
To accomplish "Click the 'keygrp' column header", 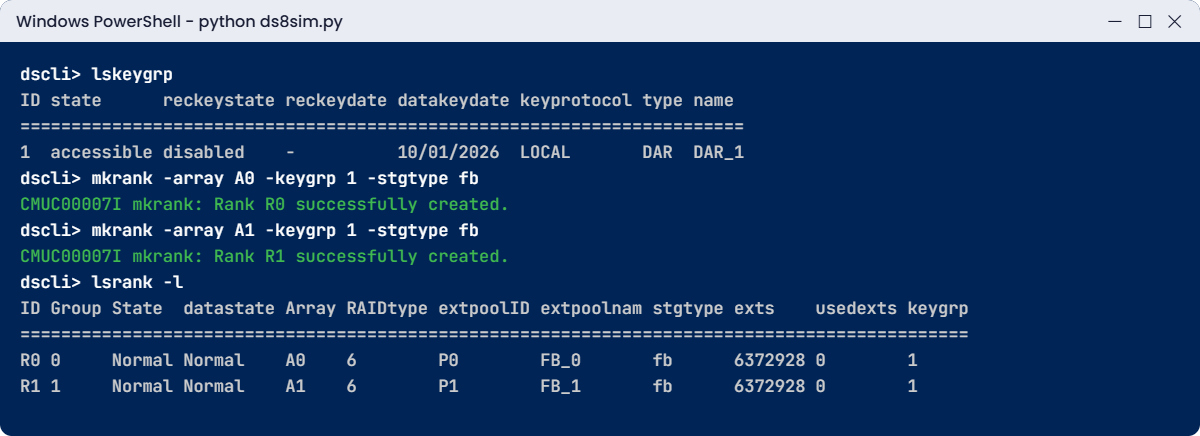I will 938,309.
